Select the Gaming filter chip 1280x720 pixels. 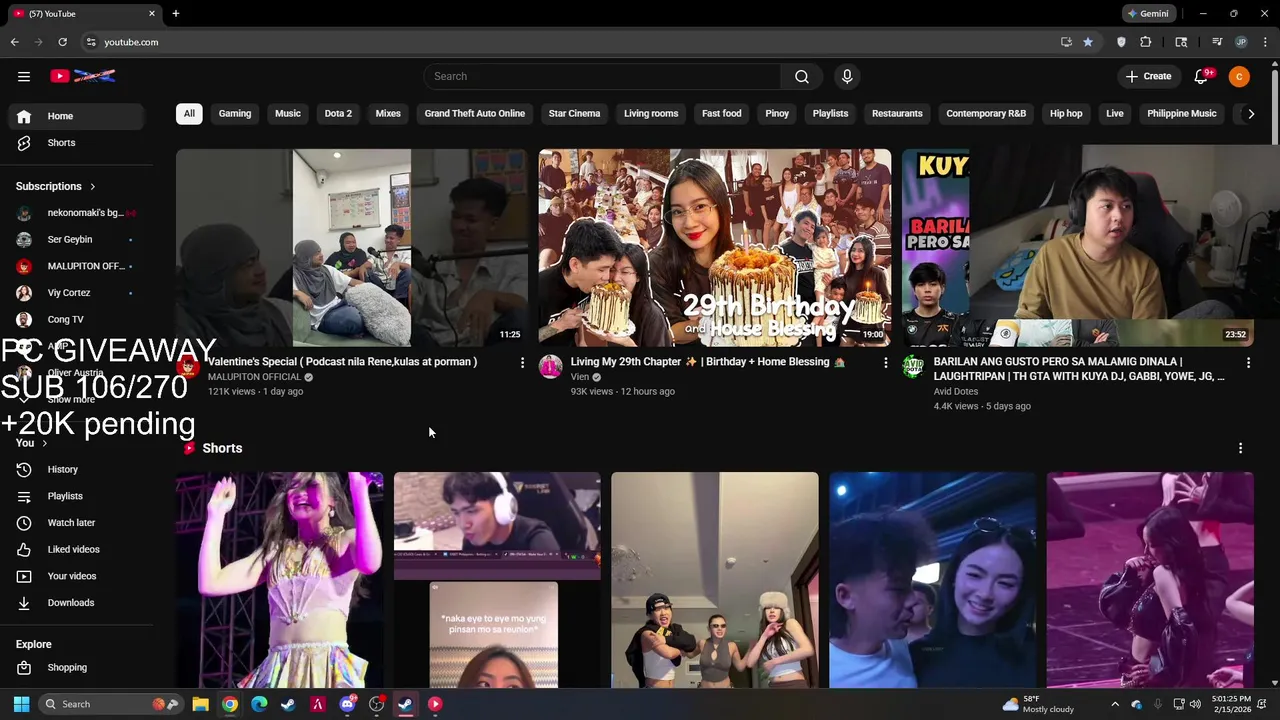(x=235, y=113)
